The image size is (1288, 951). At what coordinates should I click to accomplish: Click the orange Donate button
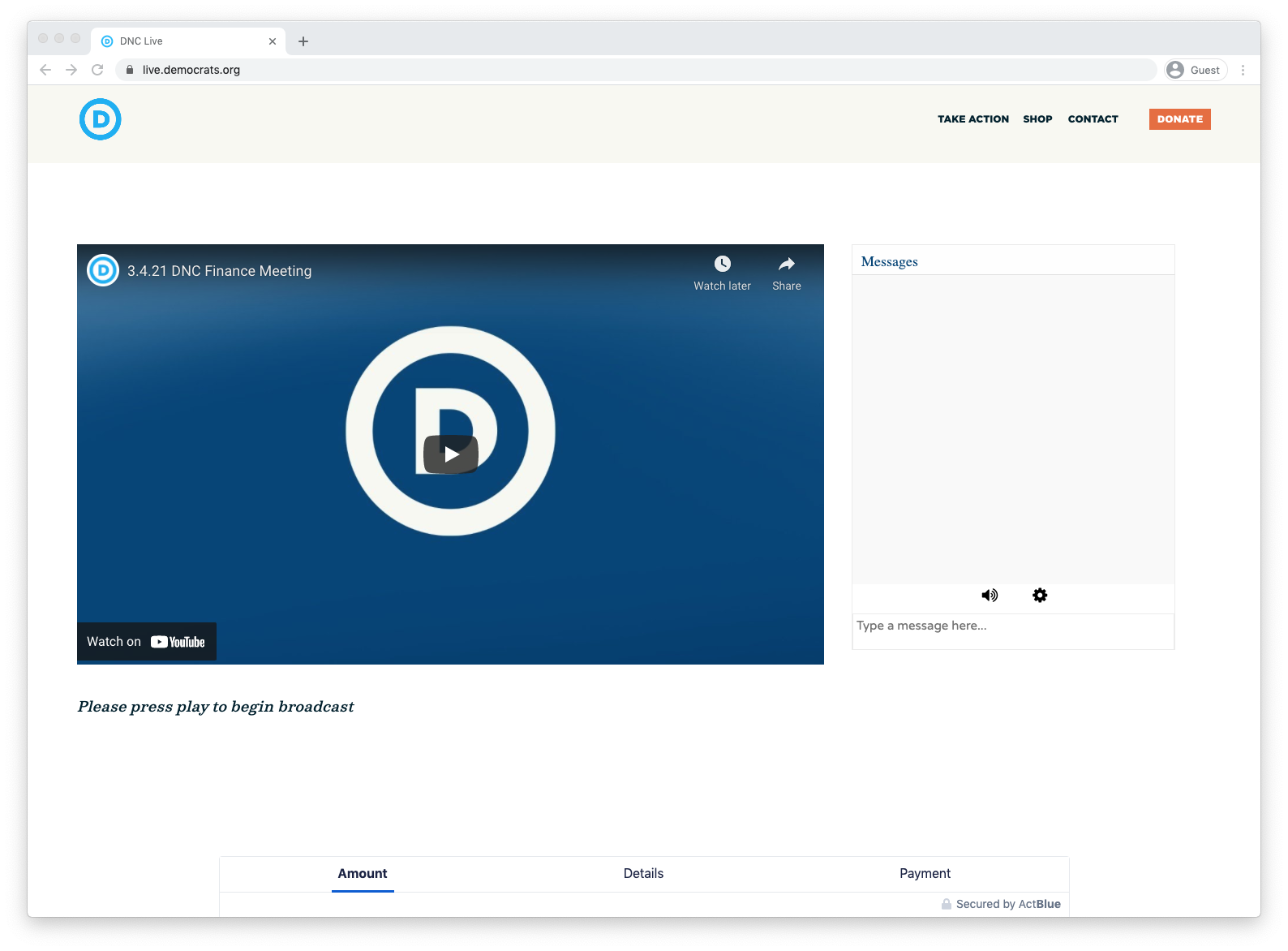click(1180, 119)
